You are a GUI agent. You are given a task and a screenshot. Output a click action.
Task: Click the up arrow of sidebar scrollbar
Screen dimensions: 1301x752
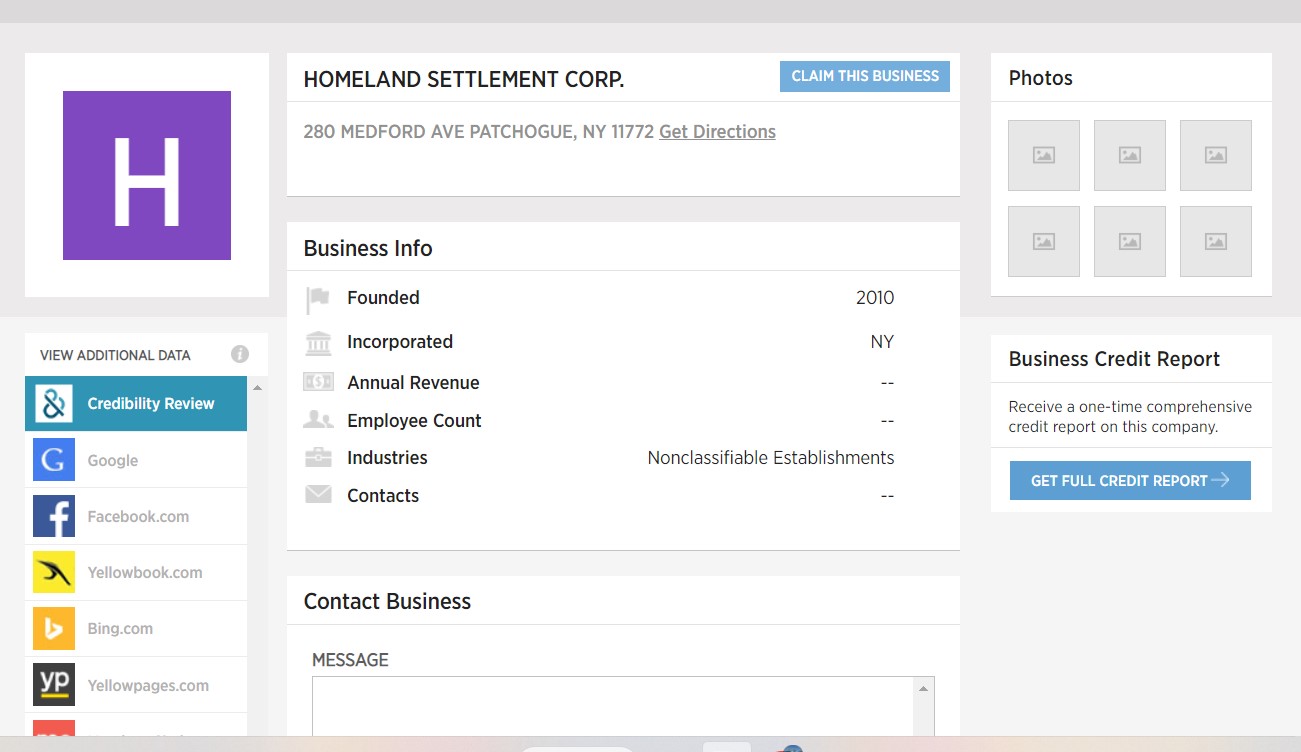pos(257,387)
